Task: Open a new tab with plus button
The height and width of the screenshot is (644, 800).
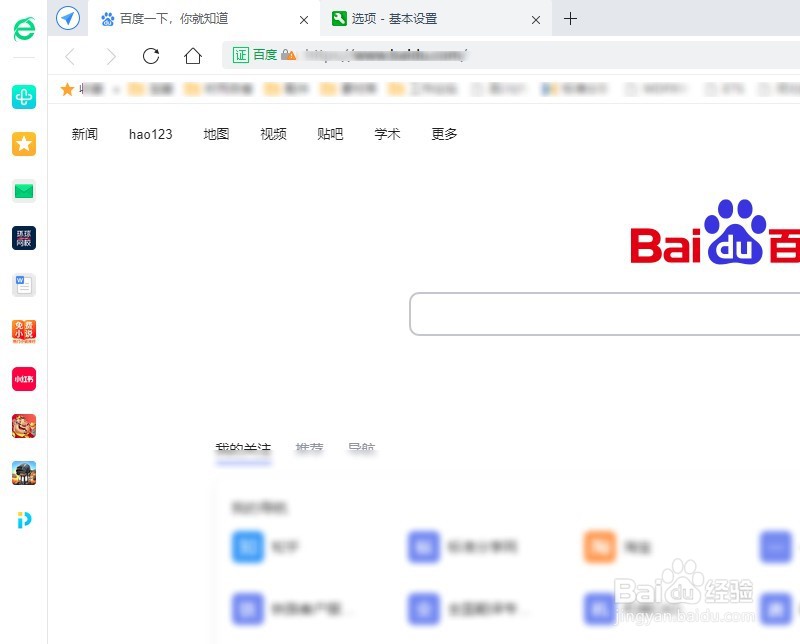Action: pos(570,19)
